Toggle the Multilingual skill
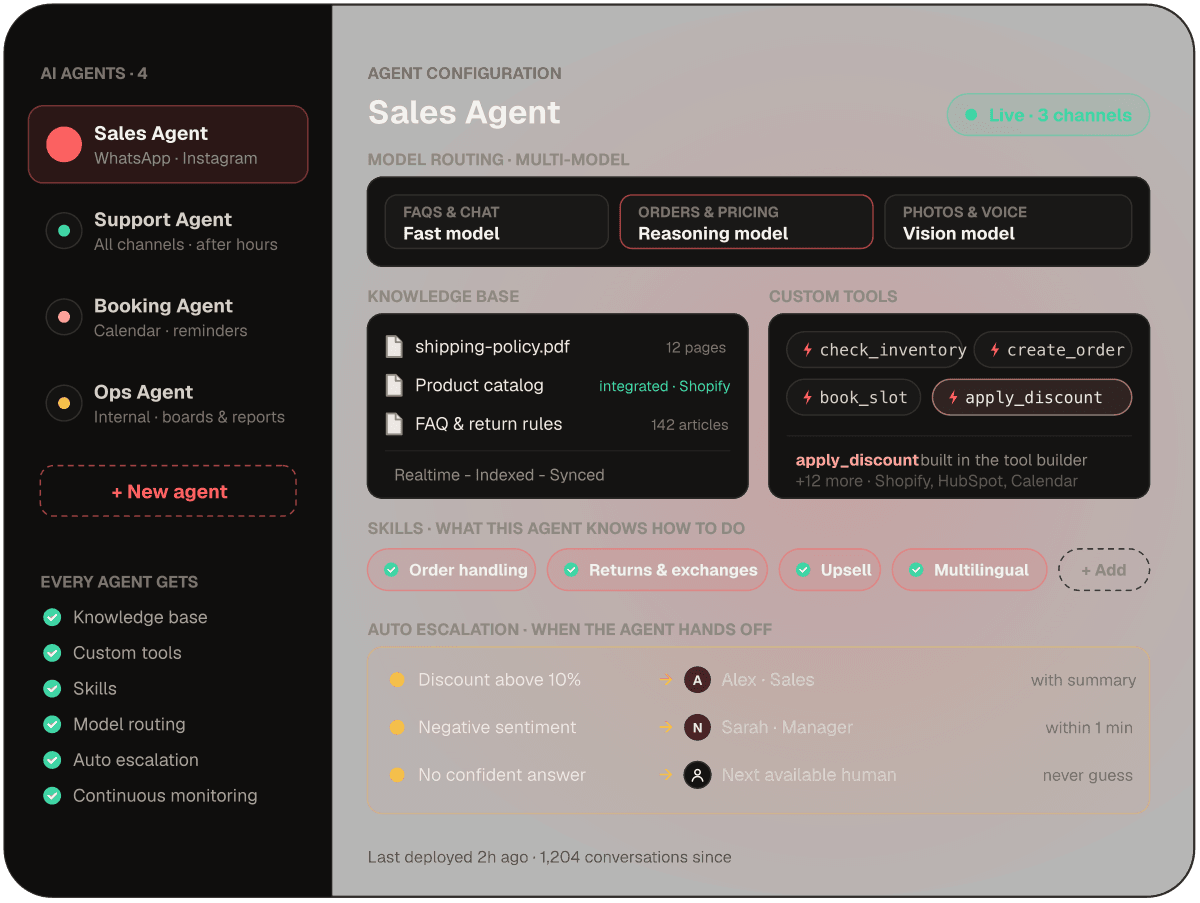Screen dimensions: 1200x903 pyautogui.click(x=969, y=570)
